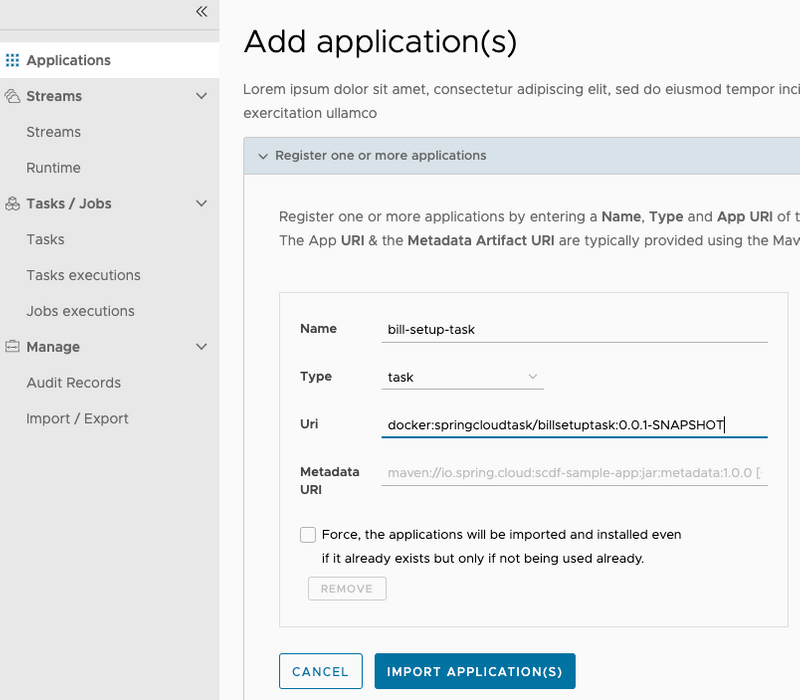Click the Manage sidebar icon
The image size is (800, 700).
click(10, 347)
